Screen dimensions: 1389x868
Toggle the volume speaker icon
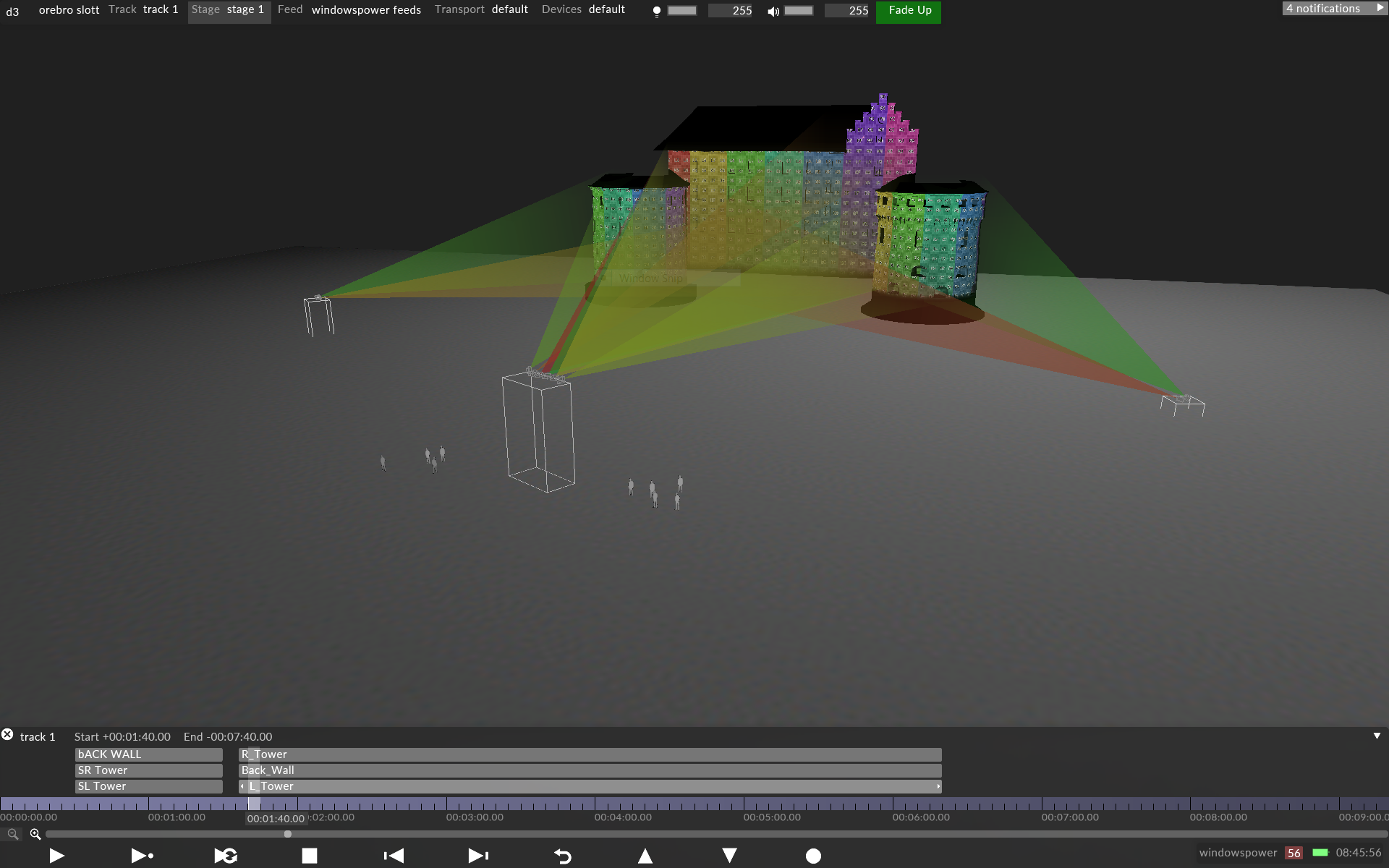coord(773,12)
